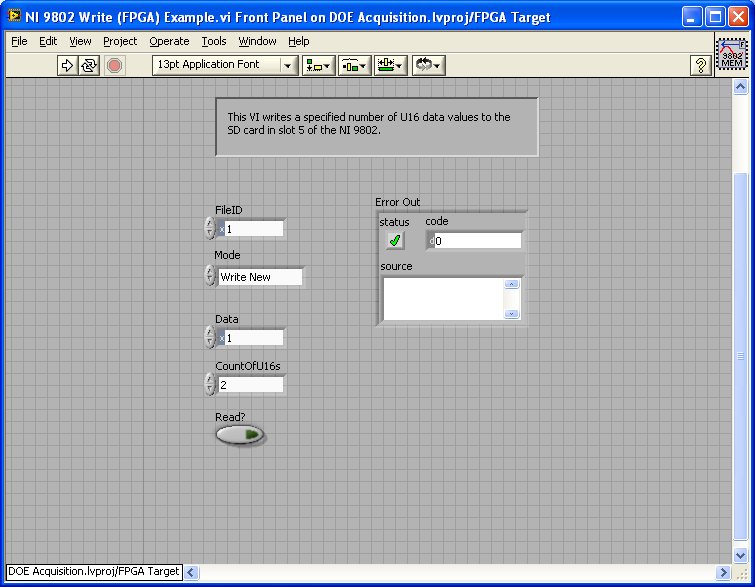
Task: Open the Align Objects toolbar menu
Action: [x=319, y=65]
